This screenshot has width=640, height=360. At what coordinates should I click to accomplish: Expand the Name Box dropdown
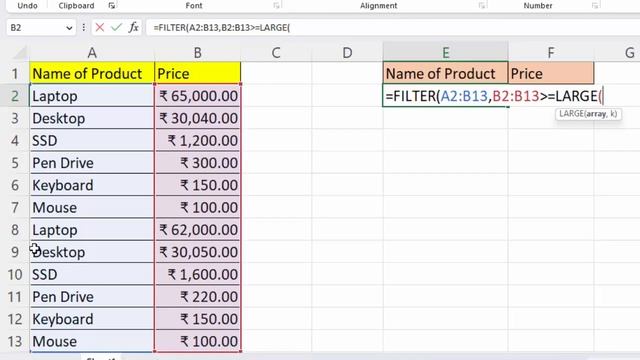(x=69, y=28)
